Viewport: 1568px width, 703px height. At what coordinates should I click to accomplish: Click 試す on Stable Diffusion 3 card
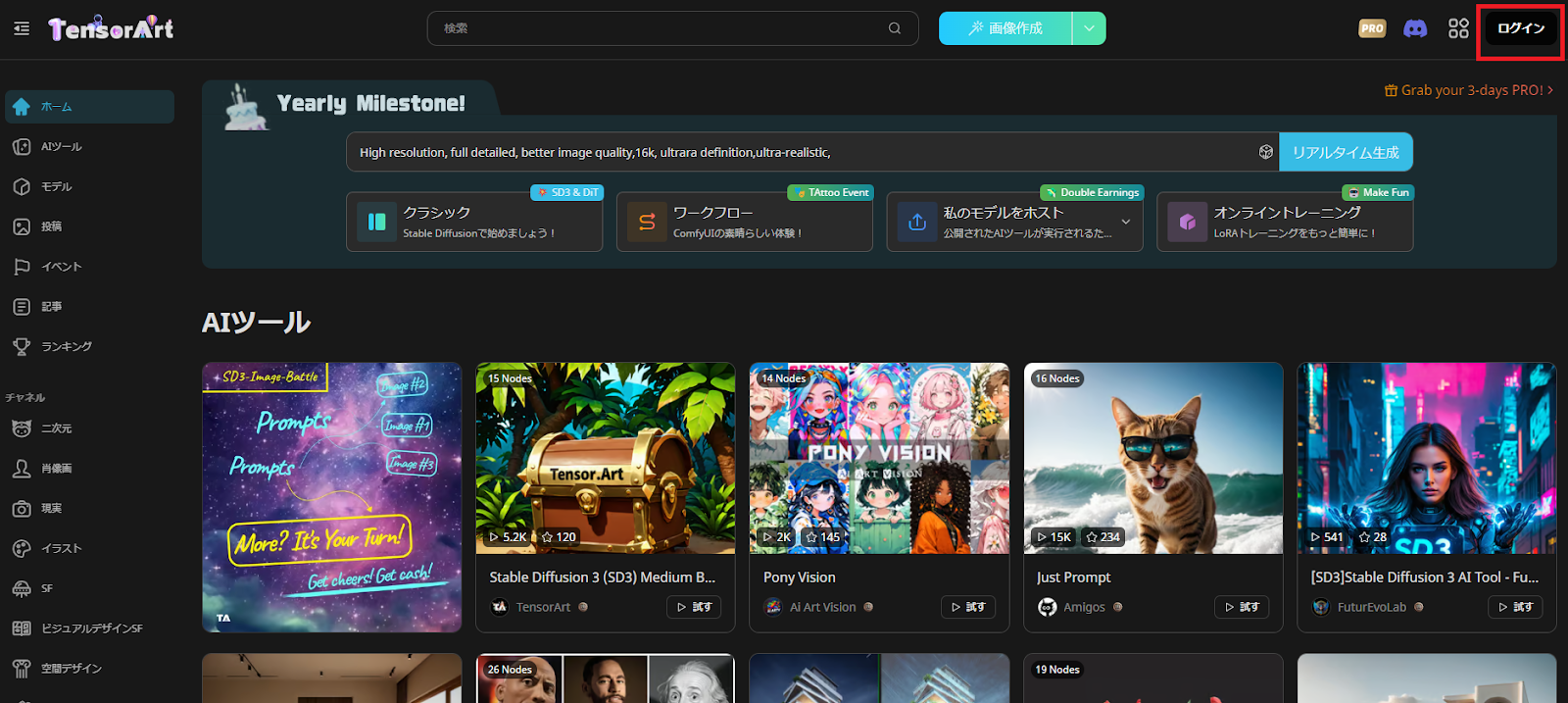pos(694,607)
